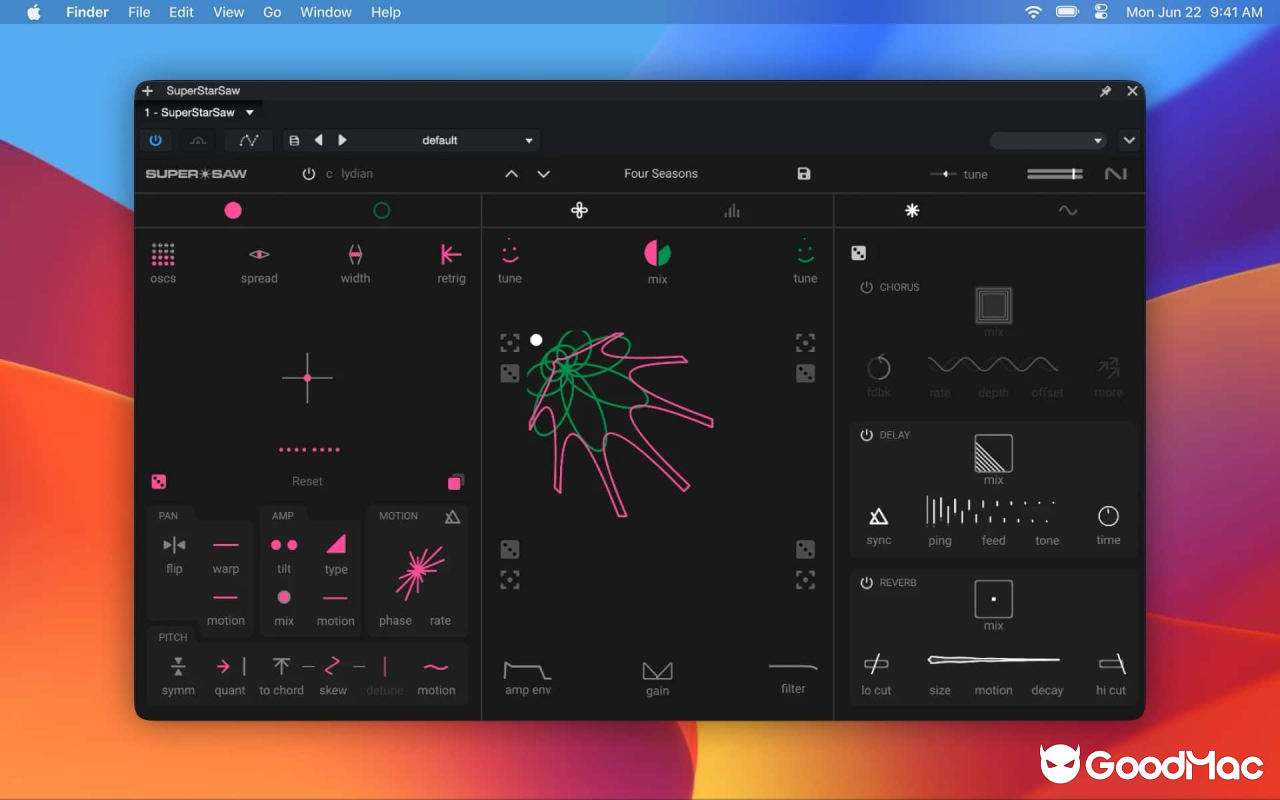The width and height of the screenshot is (1280, 800).
Task: Adjust the width control icon
Action: point(355,255)
